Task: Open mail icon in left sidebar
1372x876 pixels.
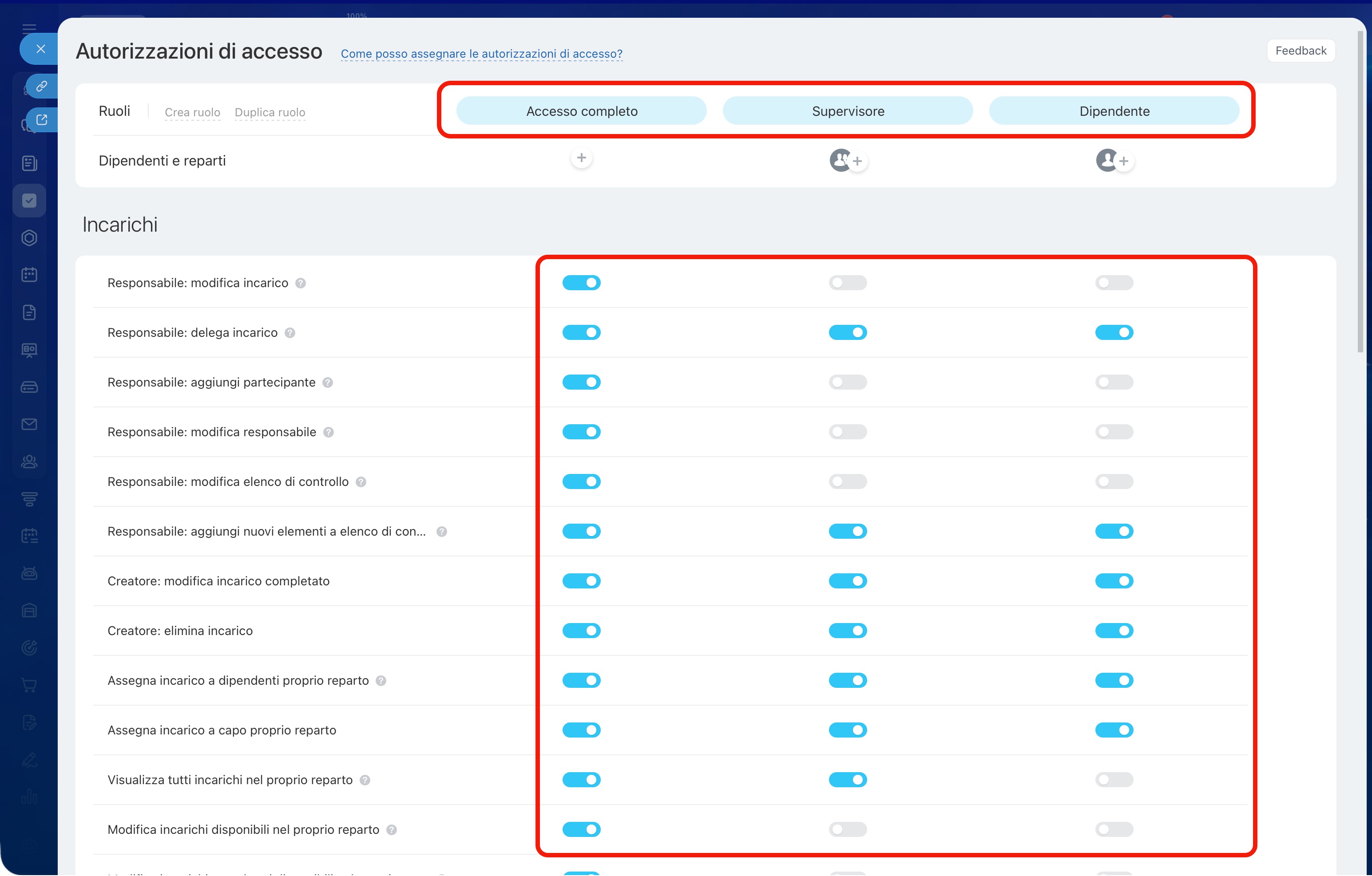Action: pyautogui.click(x=29, y=424)
